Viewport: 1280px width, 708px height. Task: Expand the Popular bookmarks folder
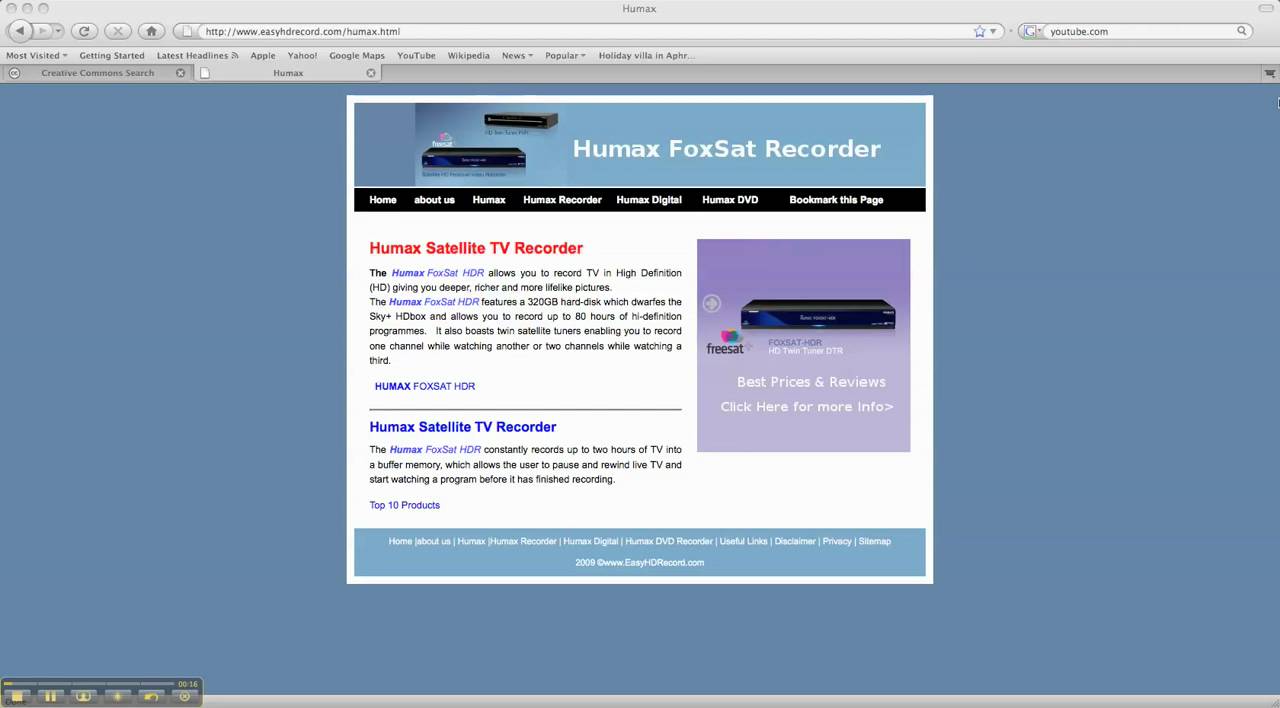pyautogui.click(x=565, y=56)
